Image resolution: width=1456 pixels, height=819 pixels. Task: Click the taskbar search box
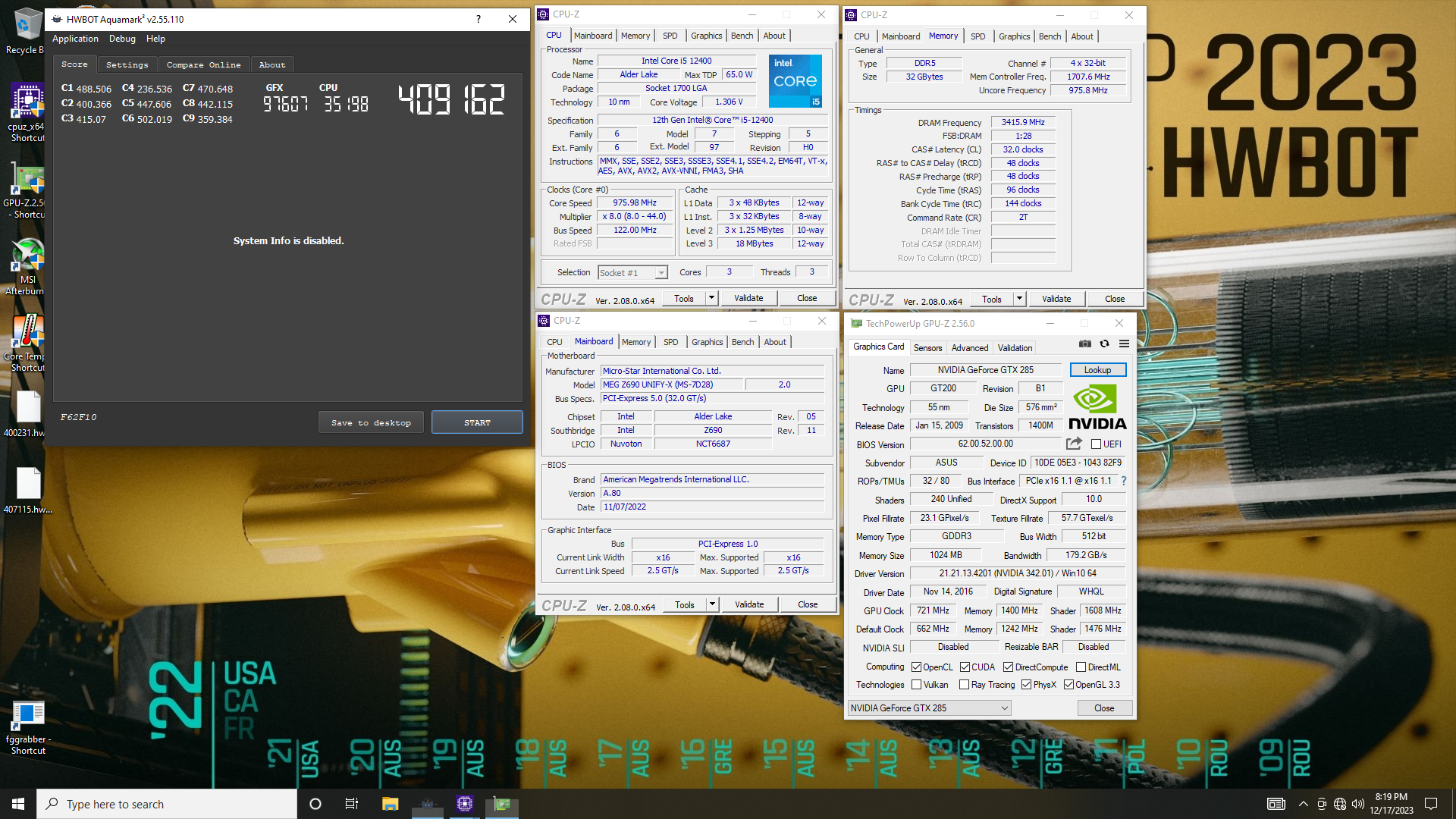[x=167, y=804]
